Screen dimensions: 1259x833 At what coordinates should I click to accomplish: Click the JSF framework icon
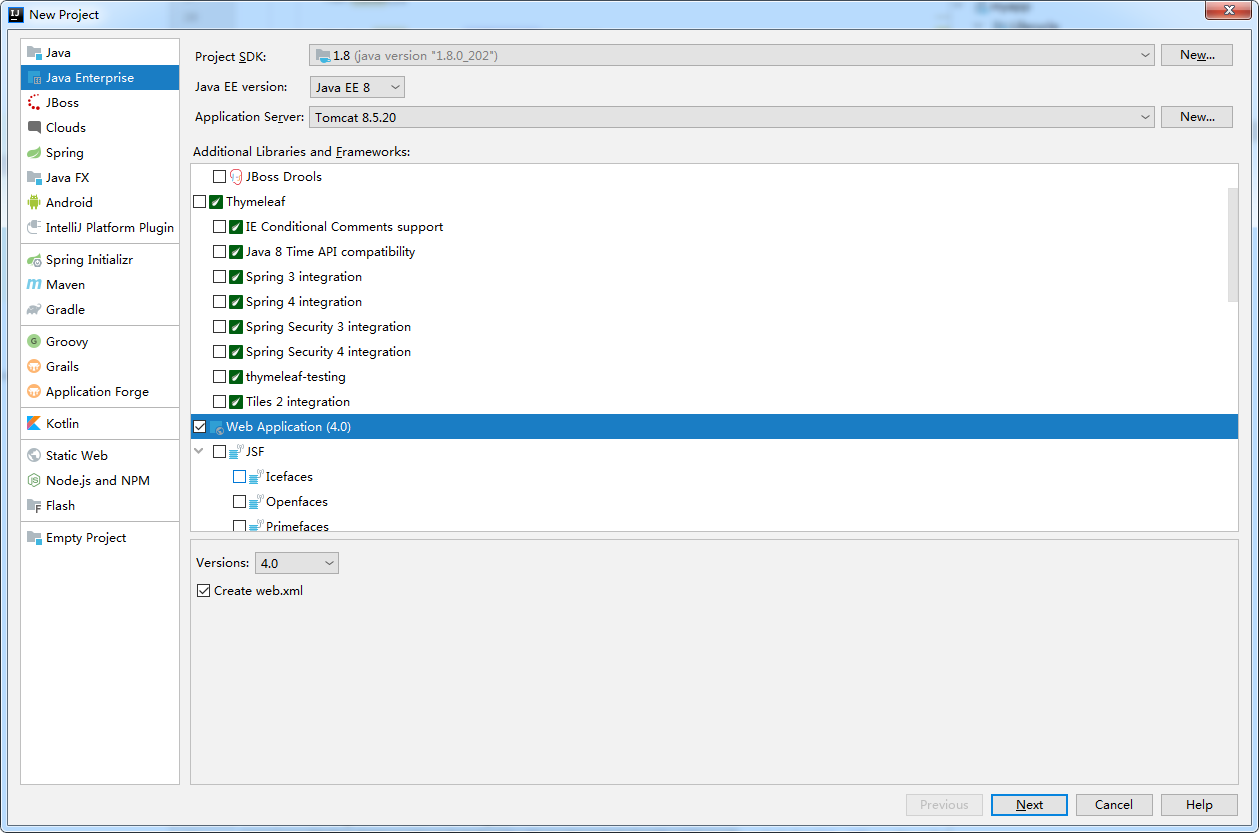(236, 452)
